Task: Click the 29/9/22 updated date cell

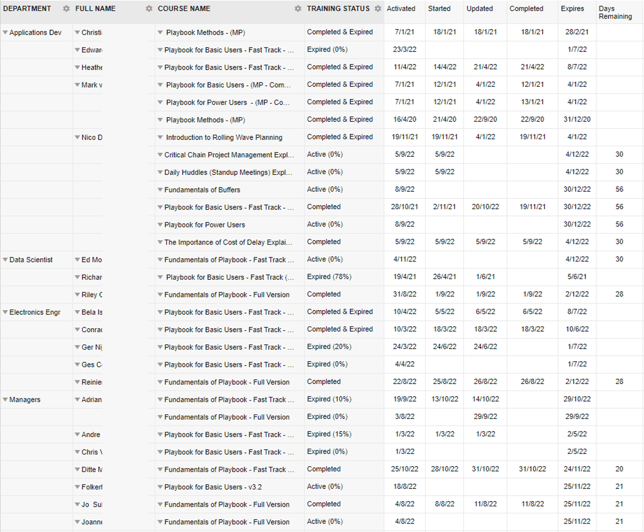Action: click(485, 417)
